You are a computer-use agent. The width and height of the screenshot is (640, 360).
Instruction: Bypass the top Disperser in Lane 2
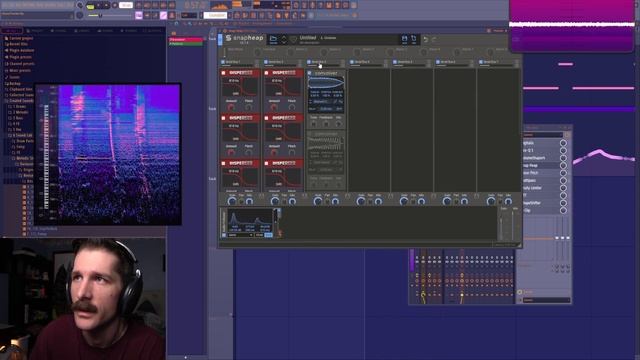267,73
